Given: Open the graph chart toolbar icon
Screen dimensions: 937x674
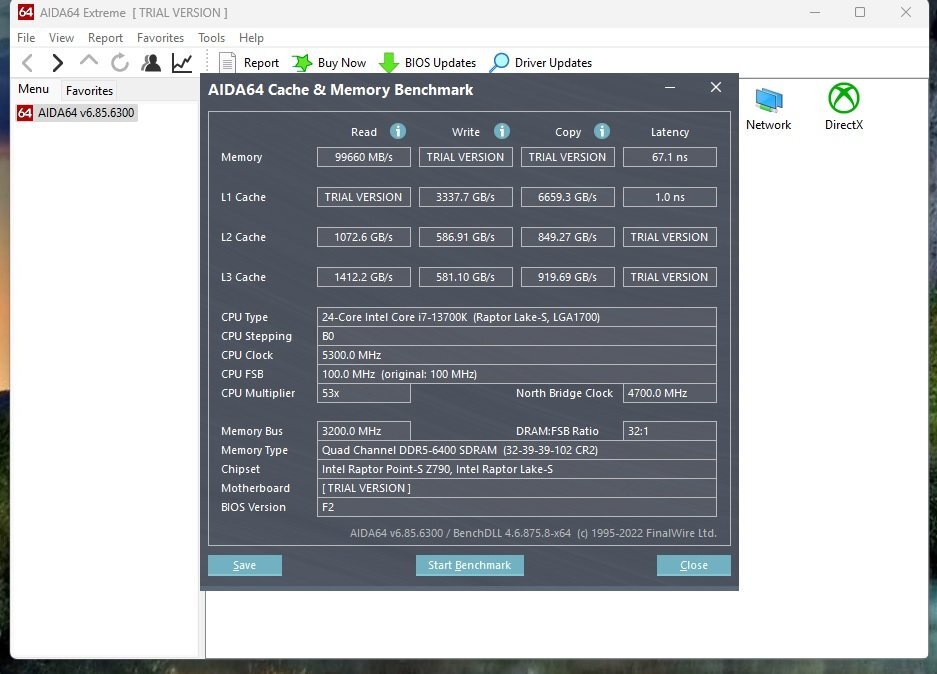Looking at the screenshot, I should (x=182, y=62).
